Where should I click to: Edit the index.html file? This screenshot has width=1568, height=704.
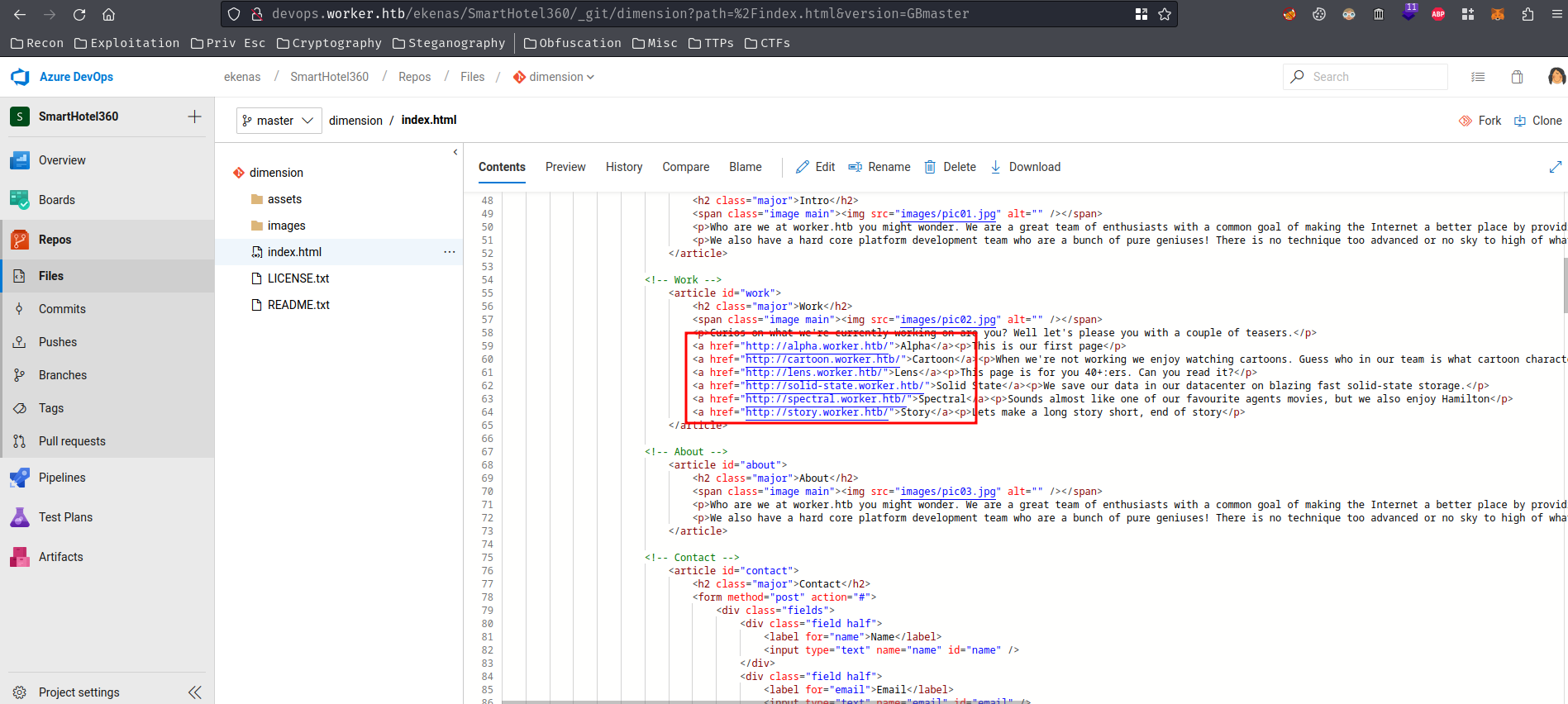(816, 167)
